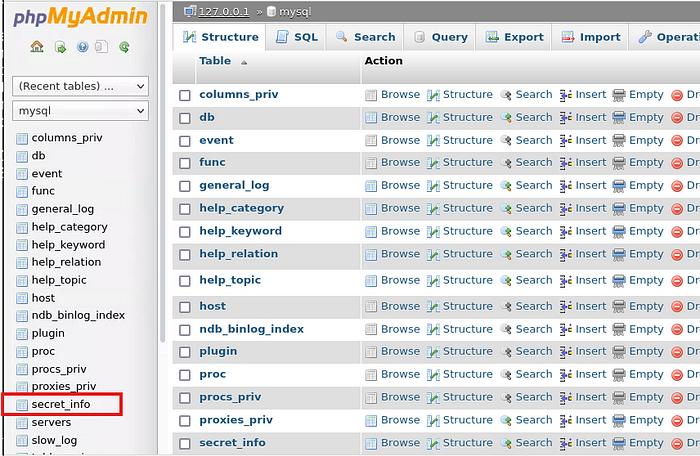The height and width of the screenshot is (456, 700).
Task: Click the table icon beside slow_log in sidebar
Action: pos(21,441)
